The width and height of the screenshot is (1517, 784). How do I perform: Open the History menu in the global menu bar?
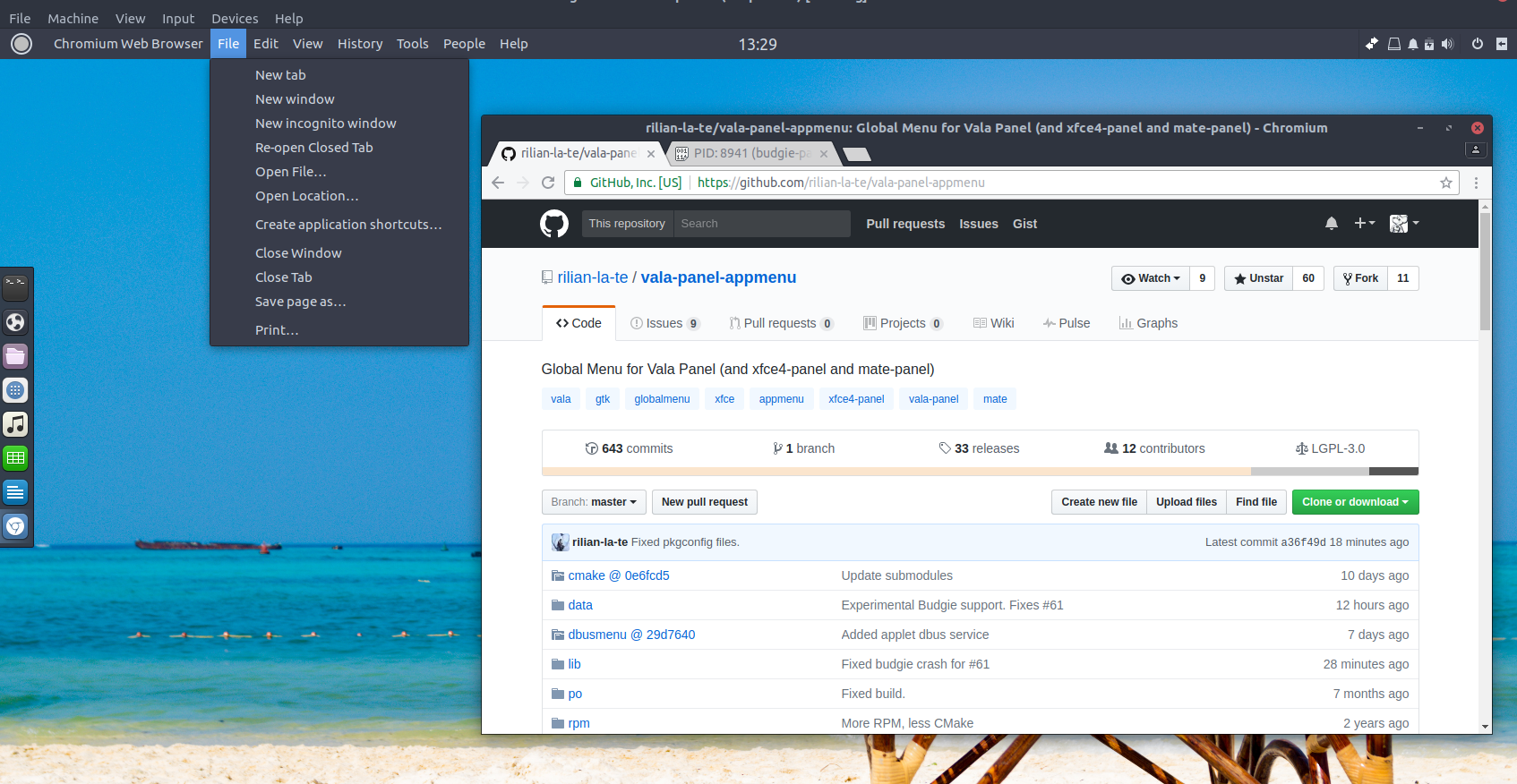(360, 44)
